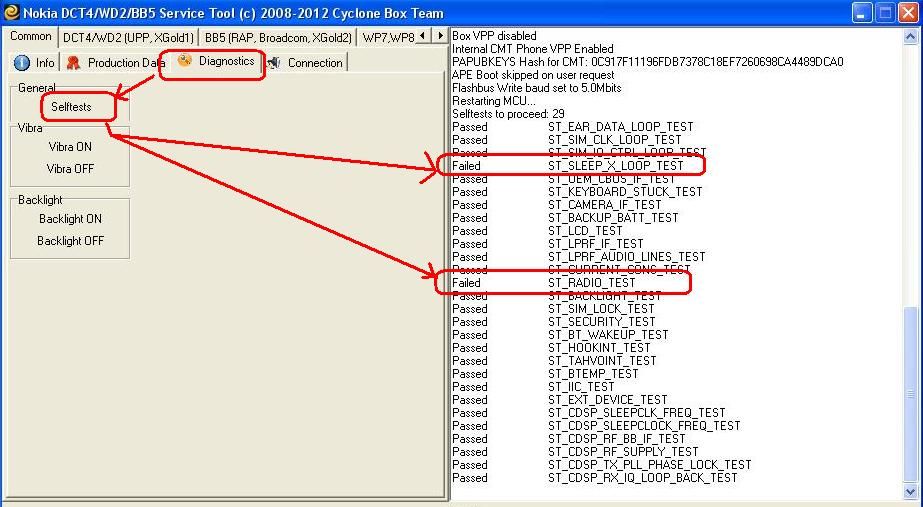Screen dimensions: 923x507
Task: Turn Vibra OFF
Action: [x=70, y=168]
